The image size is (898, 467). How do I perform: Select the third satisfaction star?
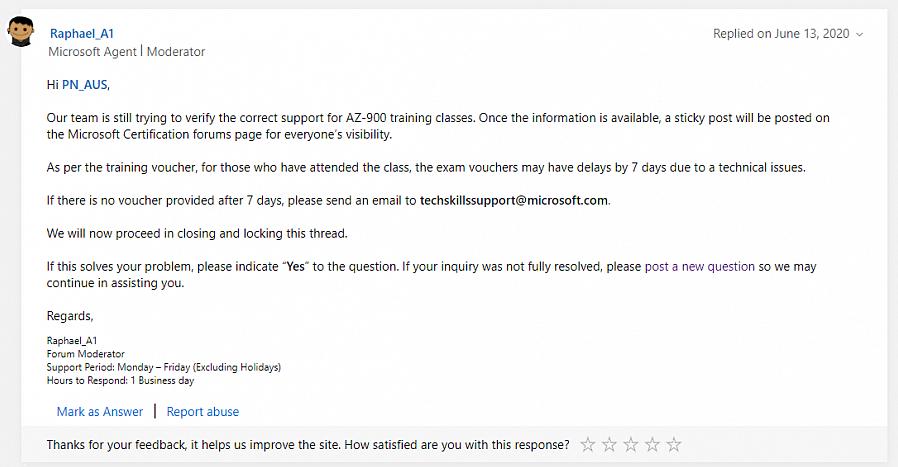[x=631, y=444]
